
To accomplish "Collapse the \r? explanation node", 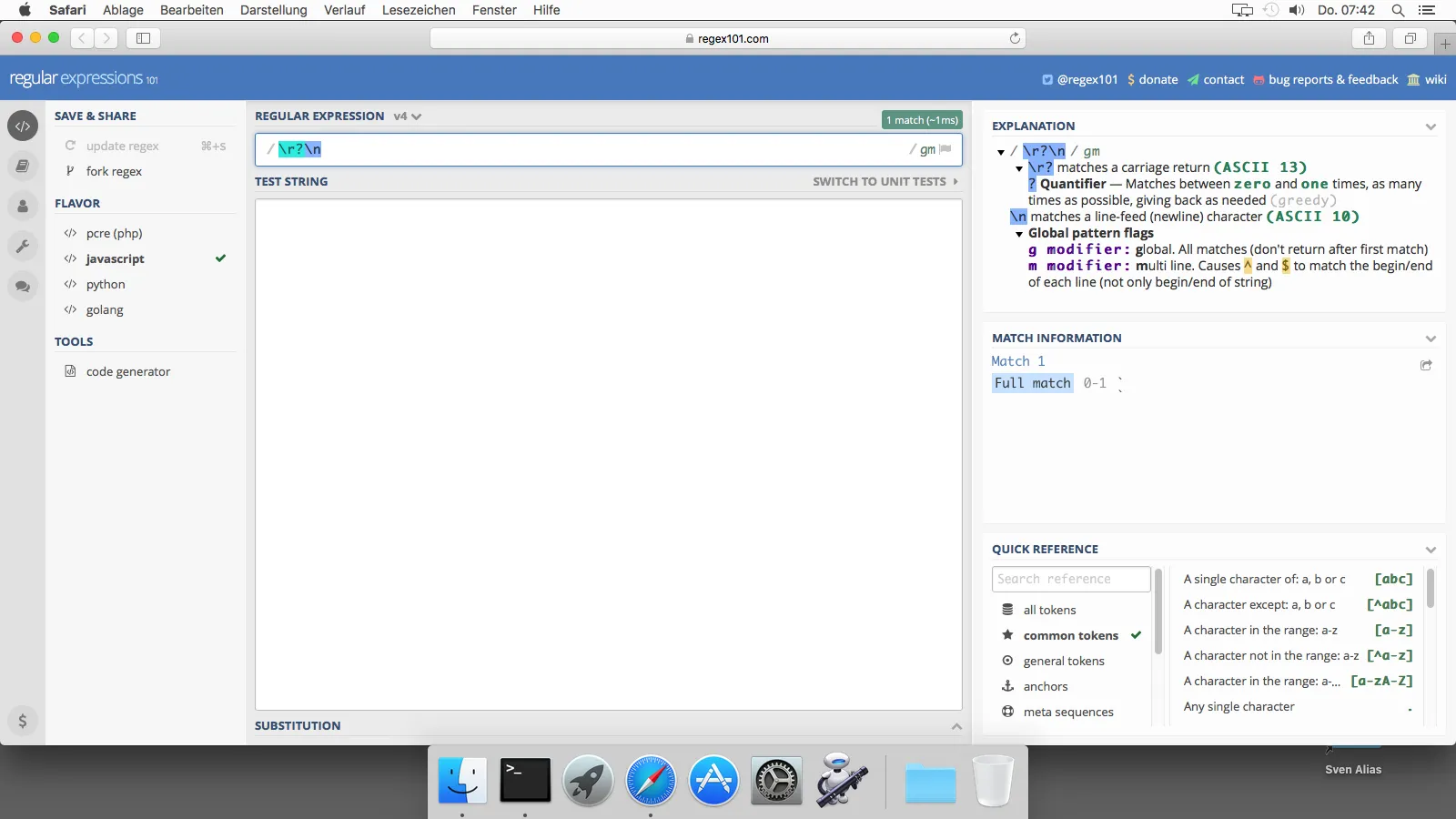I will click(1019, 168).
